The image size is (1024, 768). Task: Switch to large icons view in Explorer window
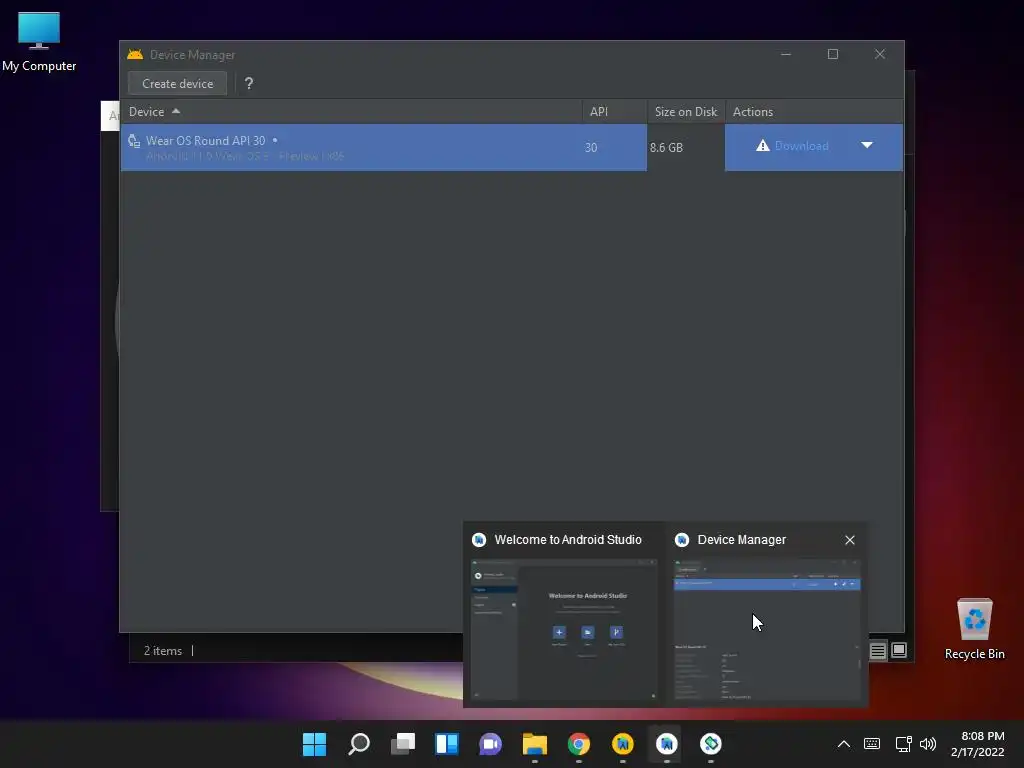point(899,650)
